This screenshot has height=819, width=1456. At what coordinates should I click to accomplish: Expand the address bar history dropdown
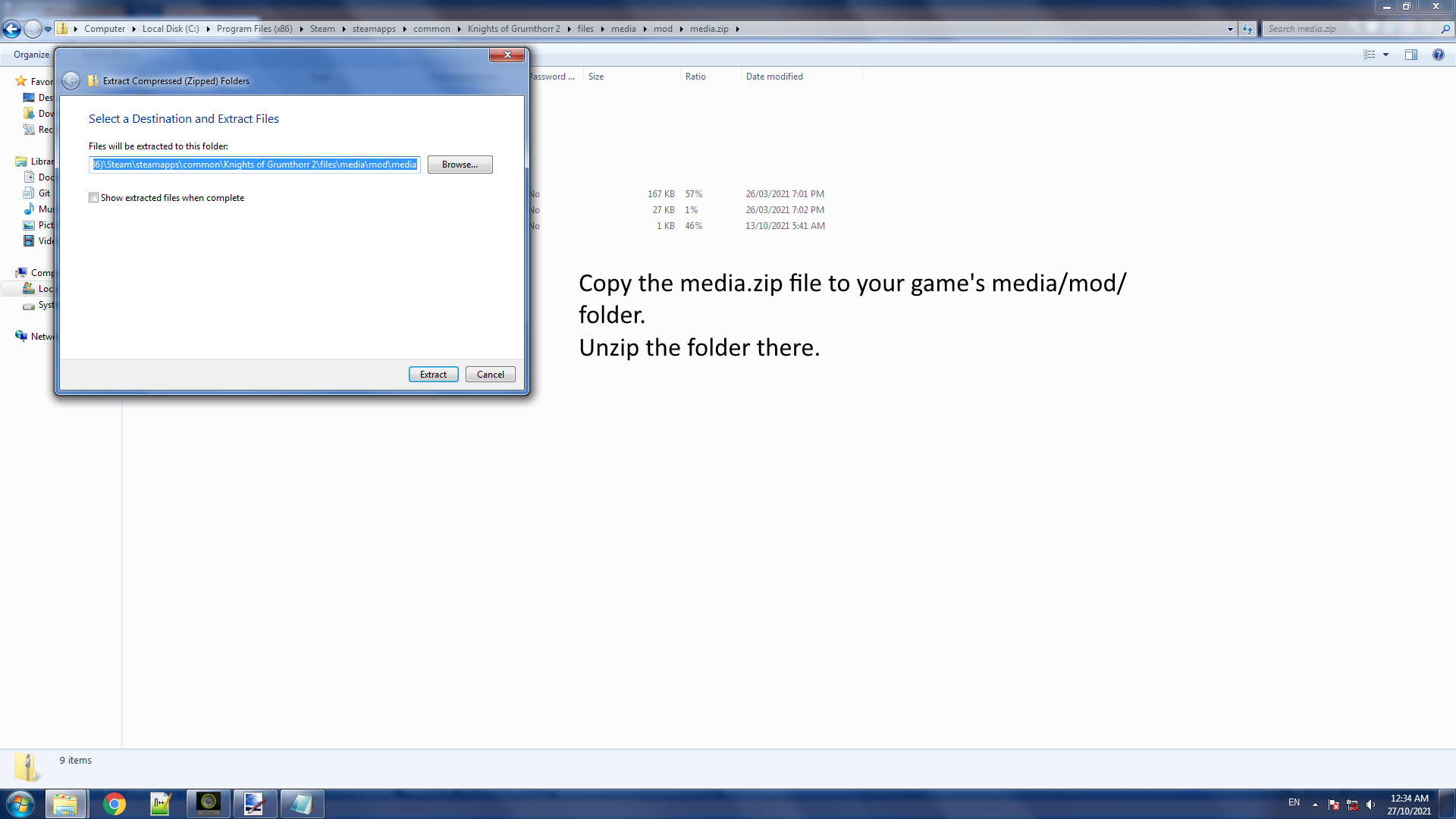1229,29
